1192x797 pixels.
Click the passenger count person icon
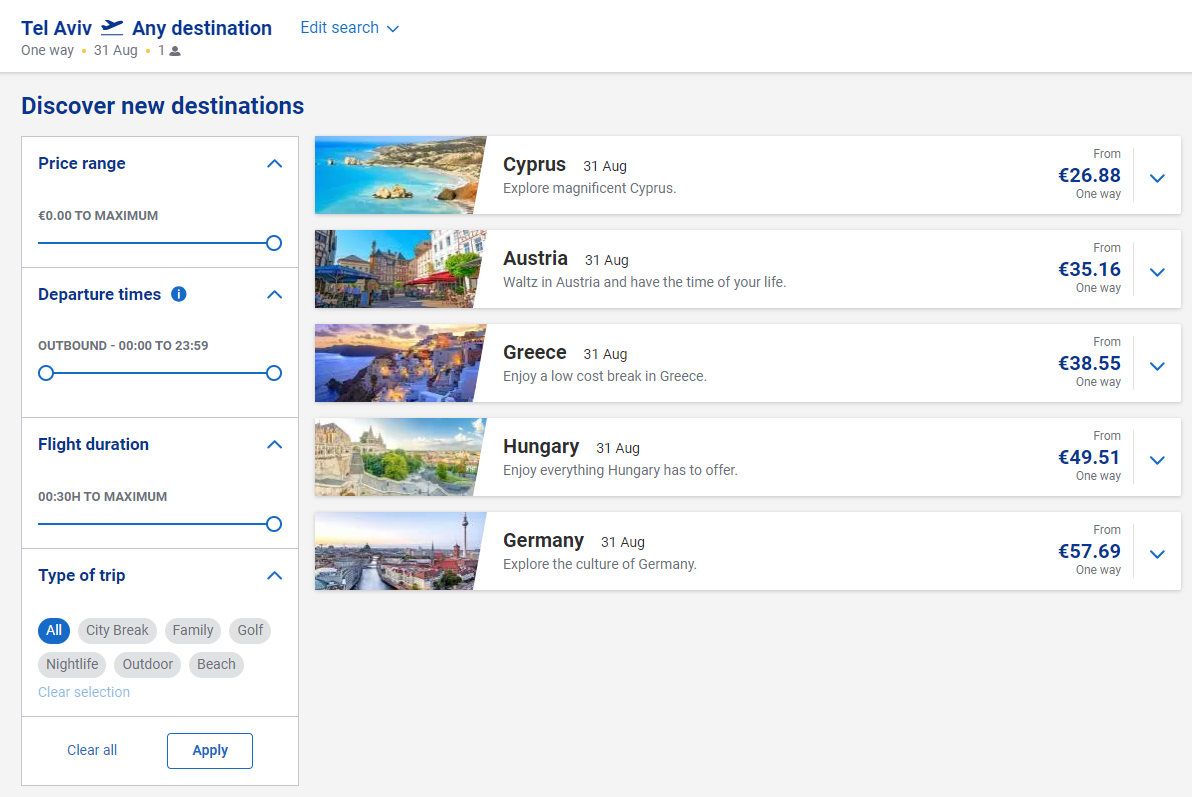click(x=175, y=51)
